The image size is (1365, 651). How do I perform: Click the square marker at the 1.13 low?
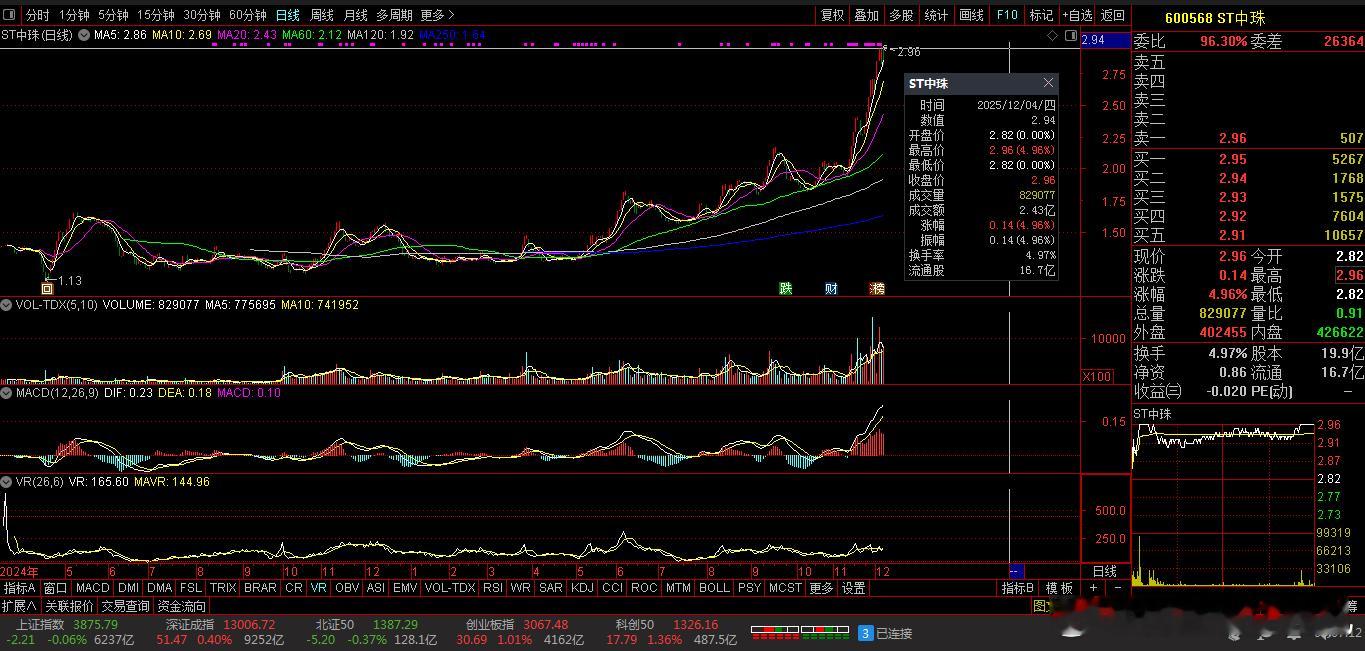(46, 288)
